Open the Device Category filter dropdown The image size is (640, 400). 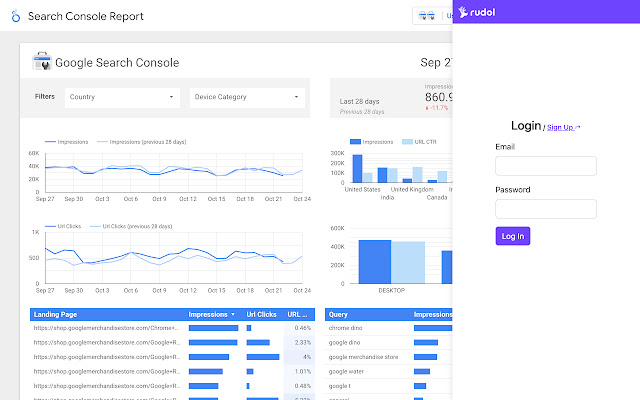click(247, 97)
